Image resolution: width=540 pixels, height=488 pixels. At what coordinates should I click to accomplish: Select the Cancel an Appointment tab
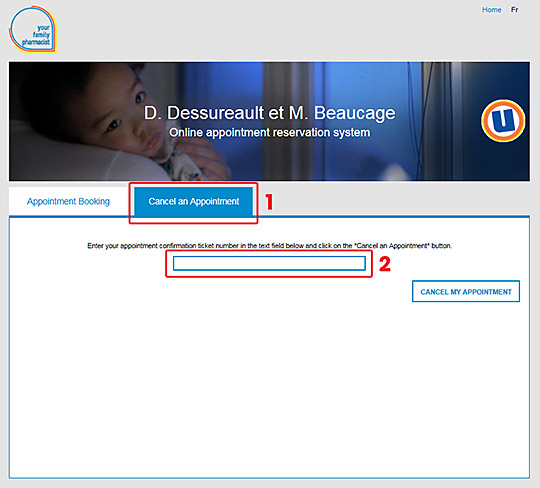coord(194,201)
